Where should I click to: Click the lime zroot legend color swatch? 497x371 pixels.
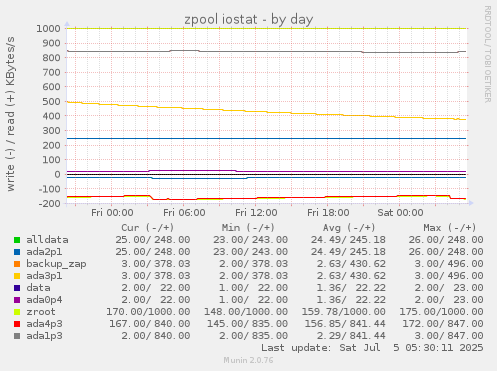pyautogui.click(x=17, y=312)
